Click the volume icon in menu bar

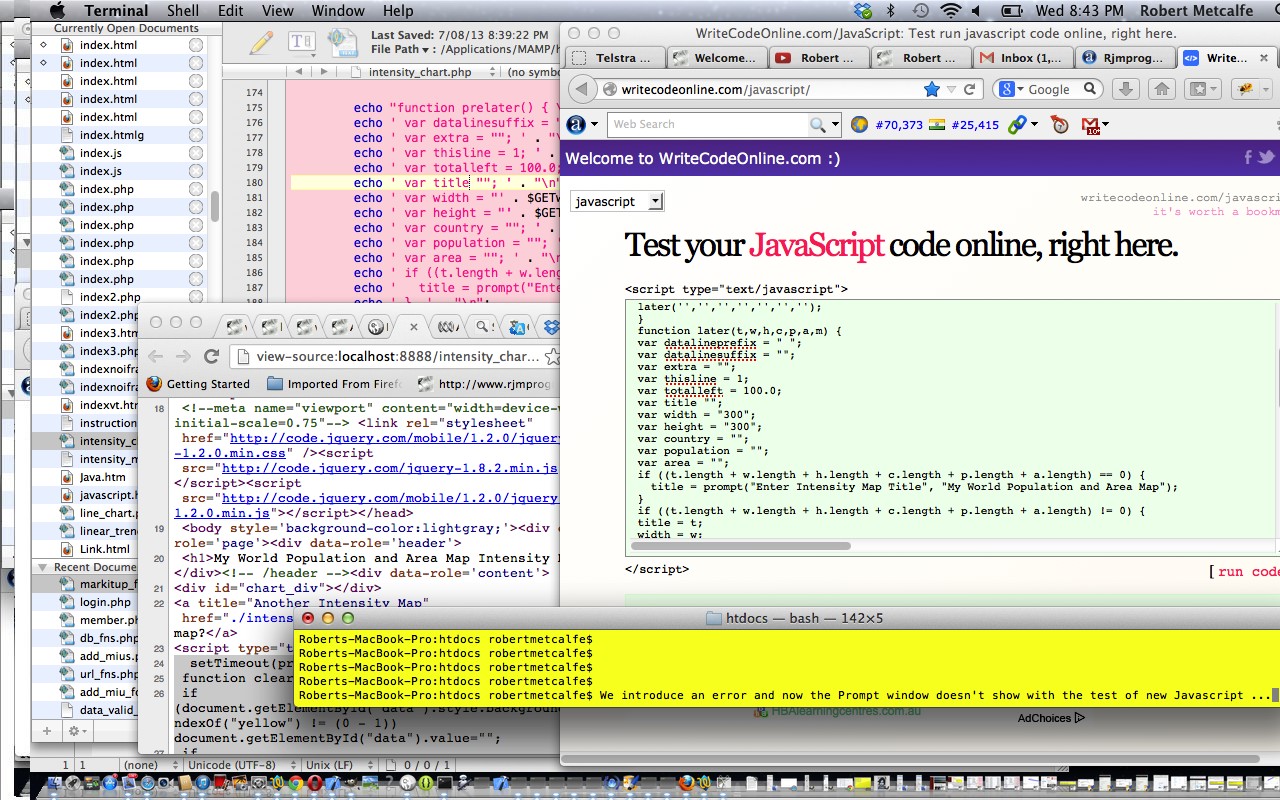coord(978,11)
